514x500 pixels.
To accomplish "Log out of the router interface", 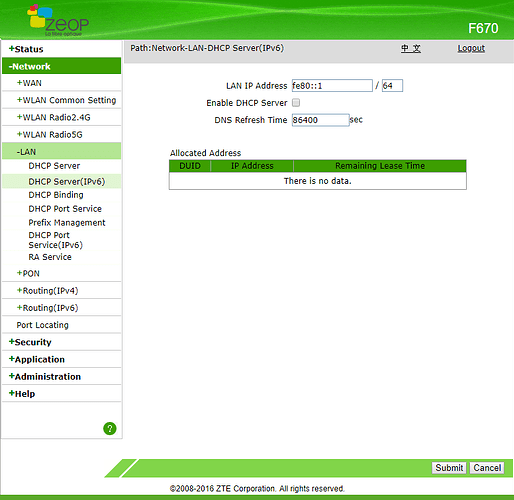I will click(x=471, y=48).
